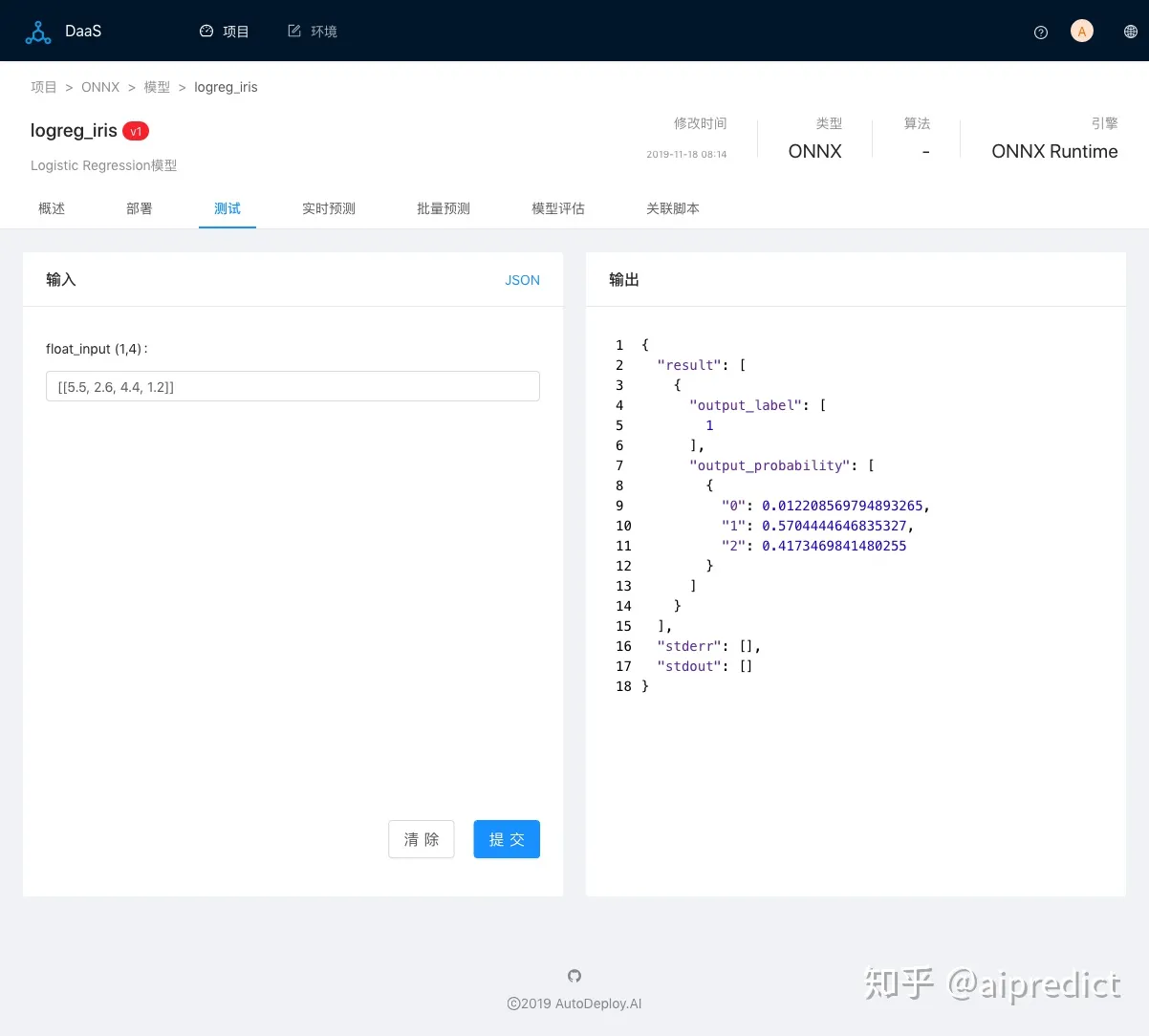The width and height of the screenshot is (1149, 1036).
Task: Click the ©2019 AutoDeploy.AI footer text
Action: pos(574,1004)
